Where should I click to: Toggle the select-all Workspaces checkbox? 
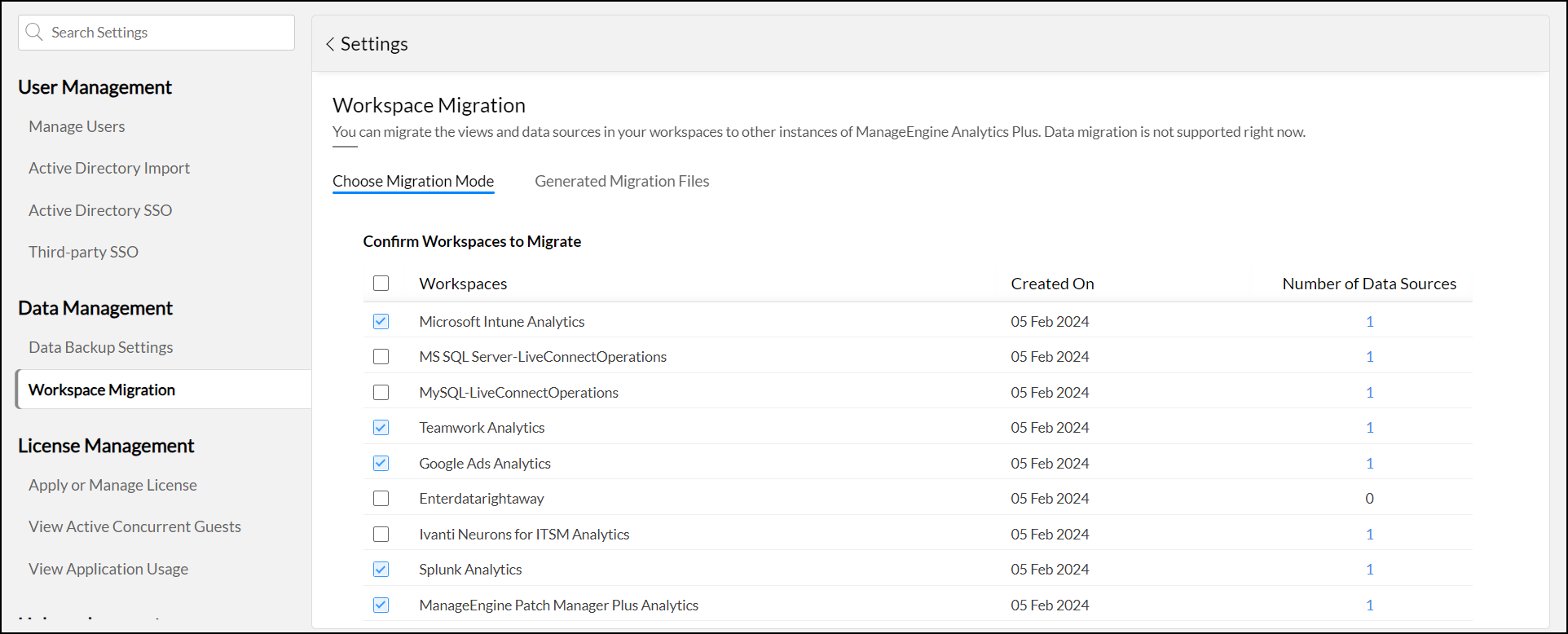[x=381, y=284]
